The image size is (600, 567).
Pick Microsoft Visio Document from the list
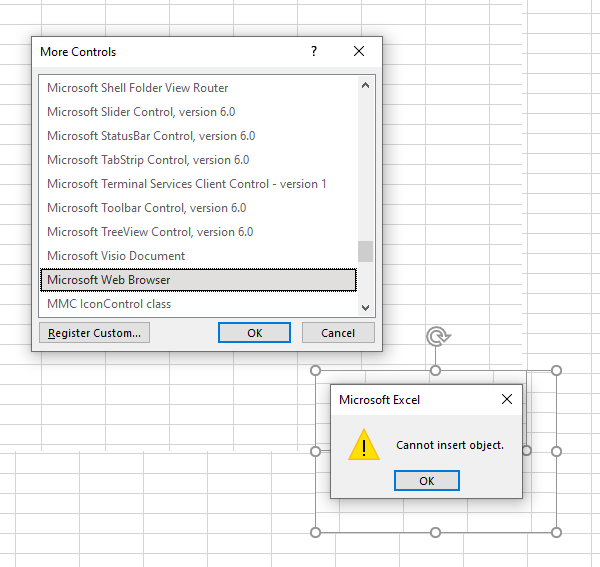click(x=116, y=256)
